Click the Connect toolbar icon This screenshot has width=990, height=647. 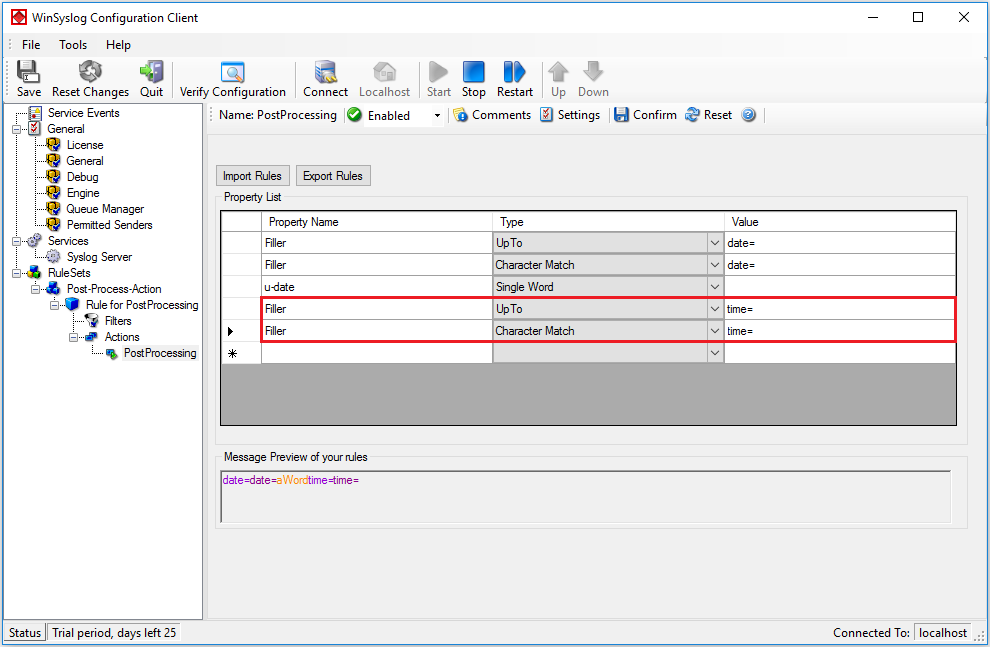coord(325,72)
